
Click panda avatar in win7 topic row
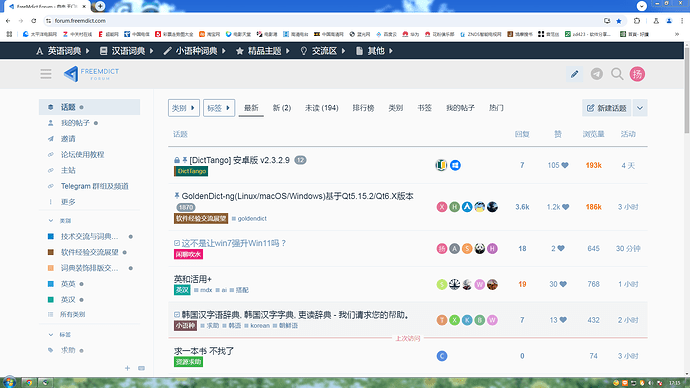(480, 249)
